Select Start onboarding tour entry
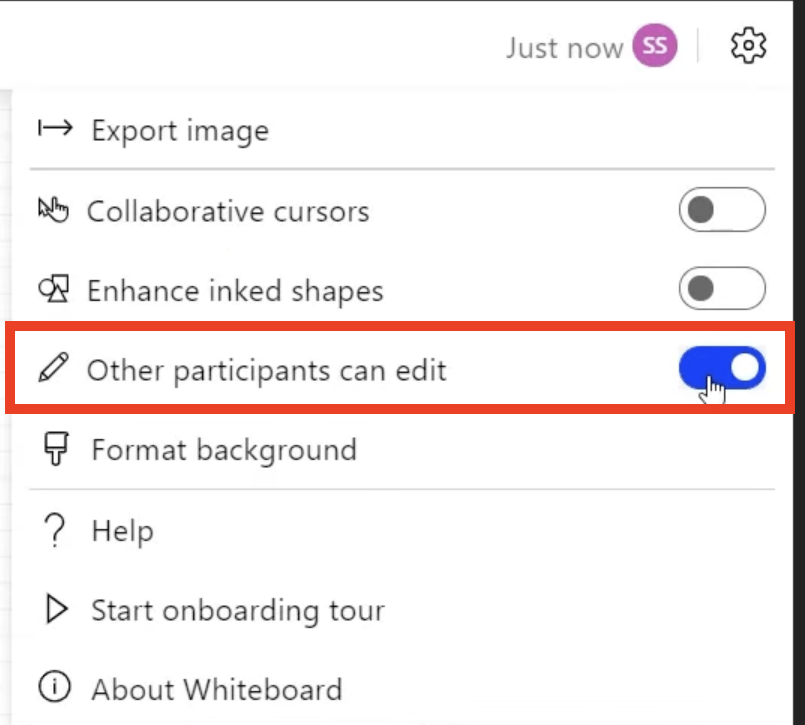805x725 pixels. pos(402,610)
